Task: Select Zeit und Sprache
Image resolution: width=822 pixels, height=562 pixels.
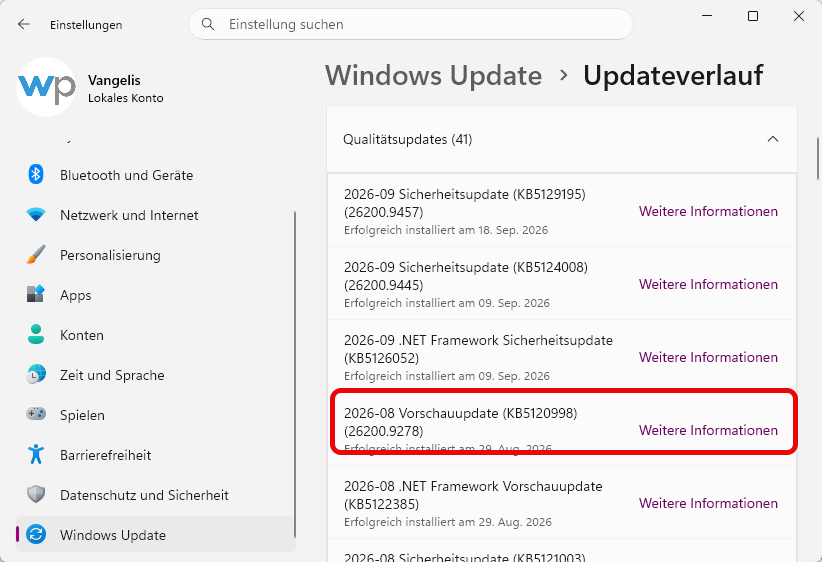Action: point(156,375)
